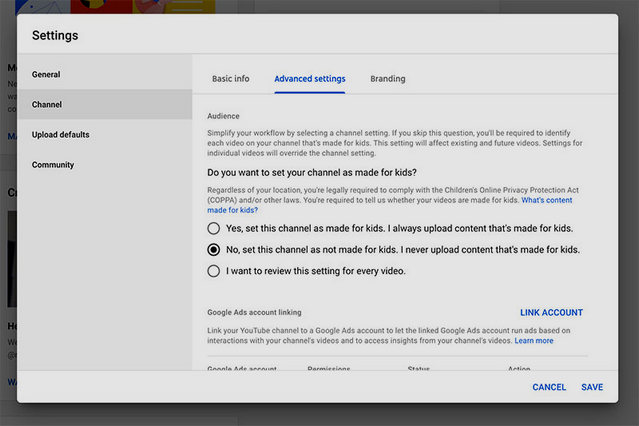
Task: Open the Channel settings section
Action: [x=104, y=104]
